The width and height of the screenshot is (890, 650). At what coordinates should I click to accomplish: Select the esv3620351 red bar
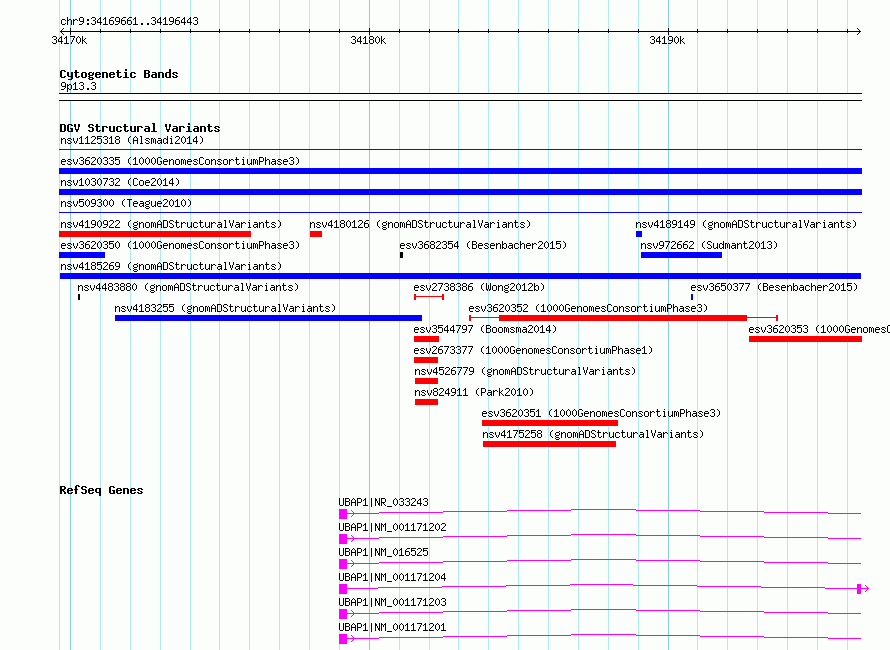coord(549,423)
